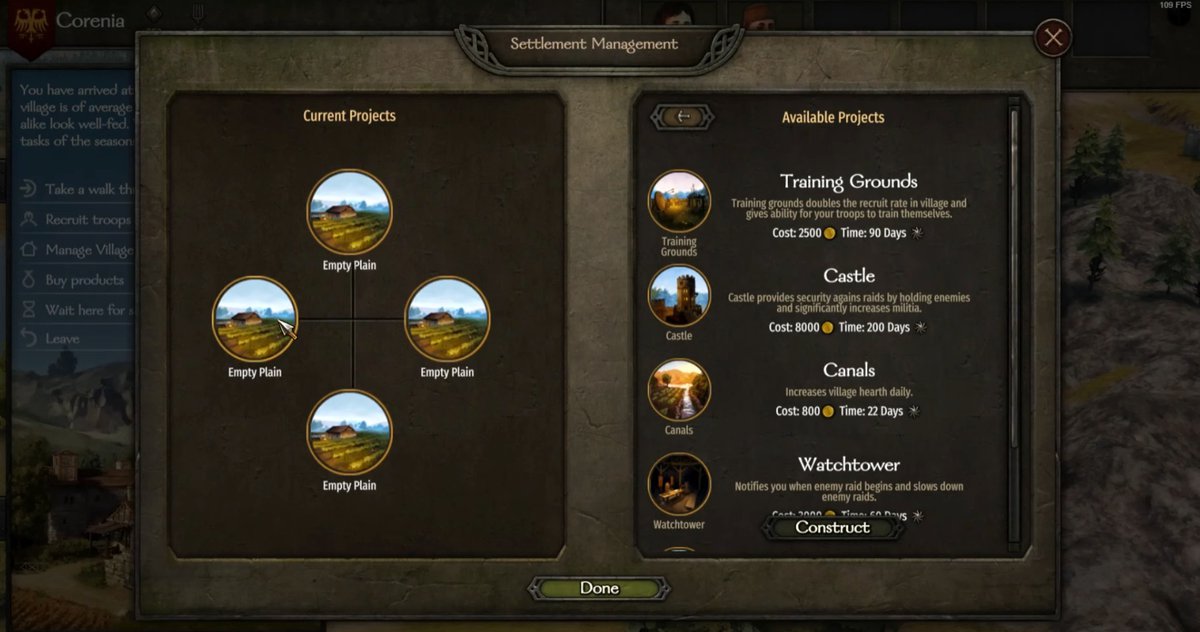1200x632 pixels.
Task: Select the top Empty Plain project slot
Action: tap(350, 212)
